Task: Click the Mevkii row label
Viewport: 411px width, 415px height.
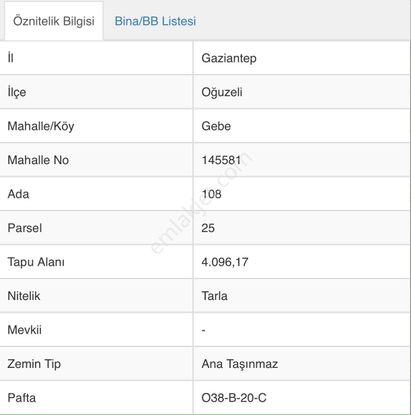Action: point(25,330)
